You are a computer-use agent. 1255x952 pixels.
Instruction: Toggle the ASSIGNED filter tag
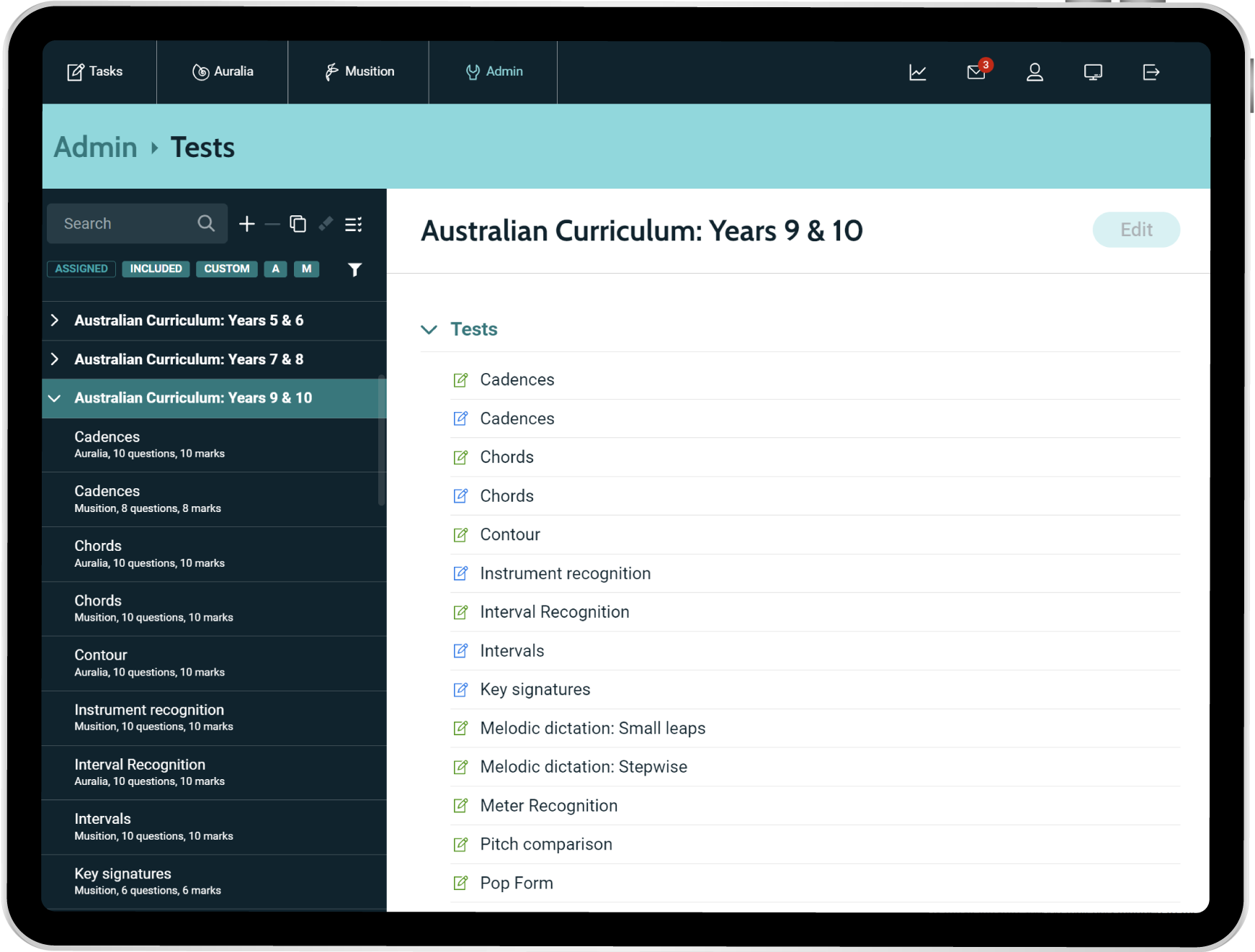(x=81, y=269)
